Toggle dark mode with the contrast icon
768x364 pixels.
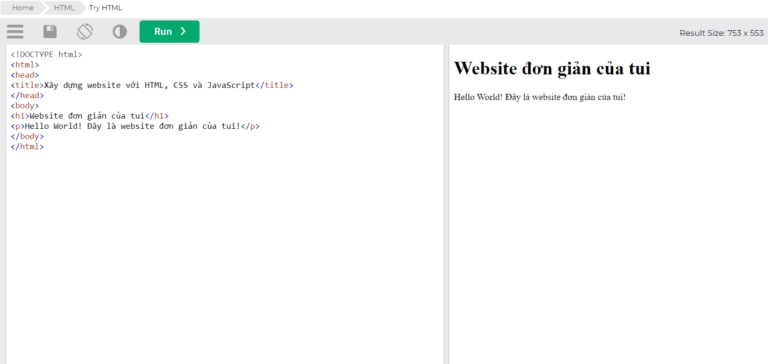(120, 32)
